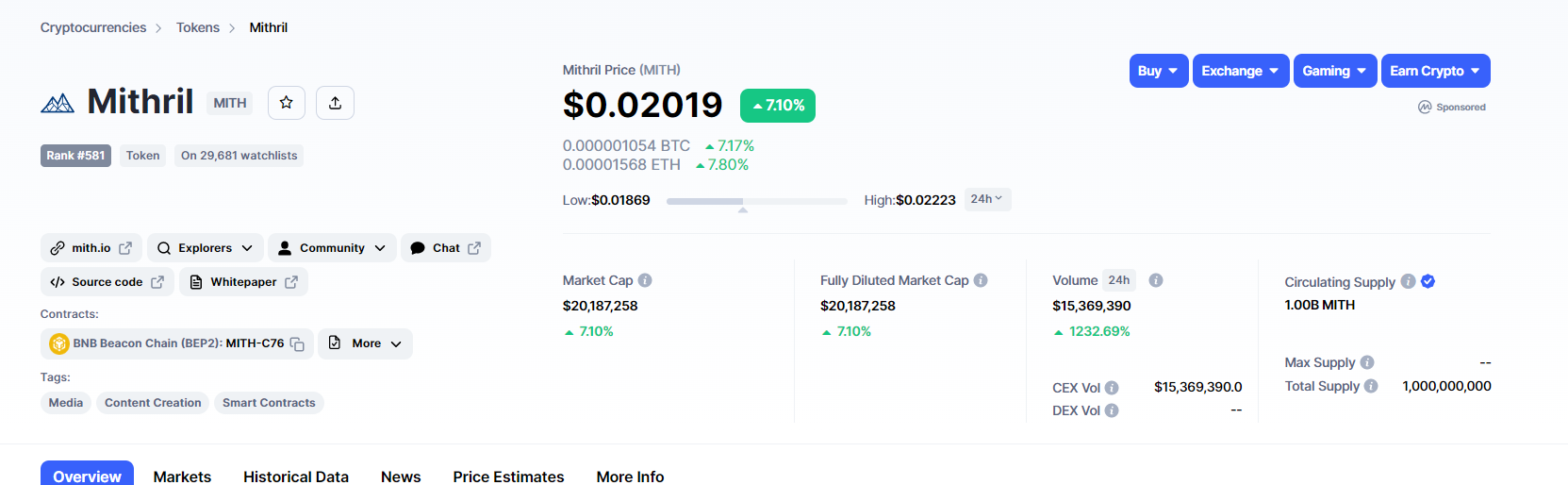The width and height of the screenshot is (1568, 485).
Task: Click the Smart Contracts tag
Action: click(x=269, y=403)
